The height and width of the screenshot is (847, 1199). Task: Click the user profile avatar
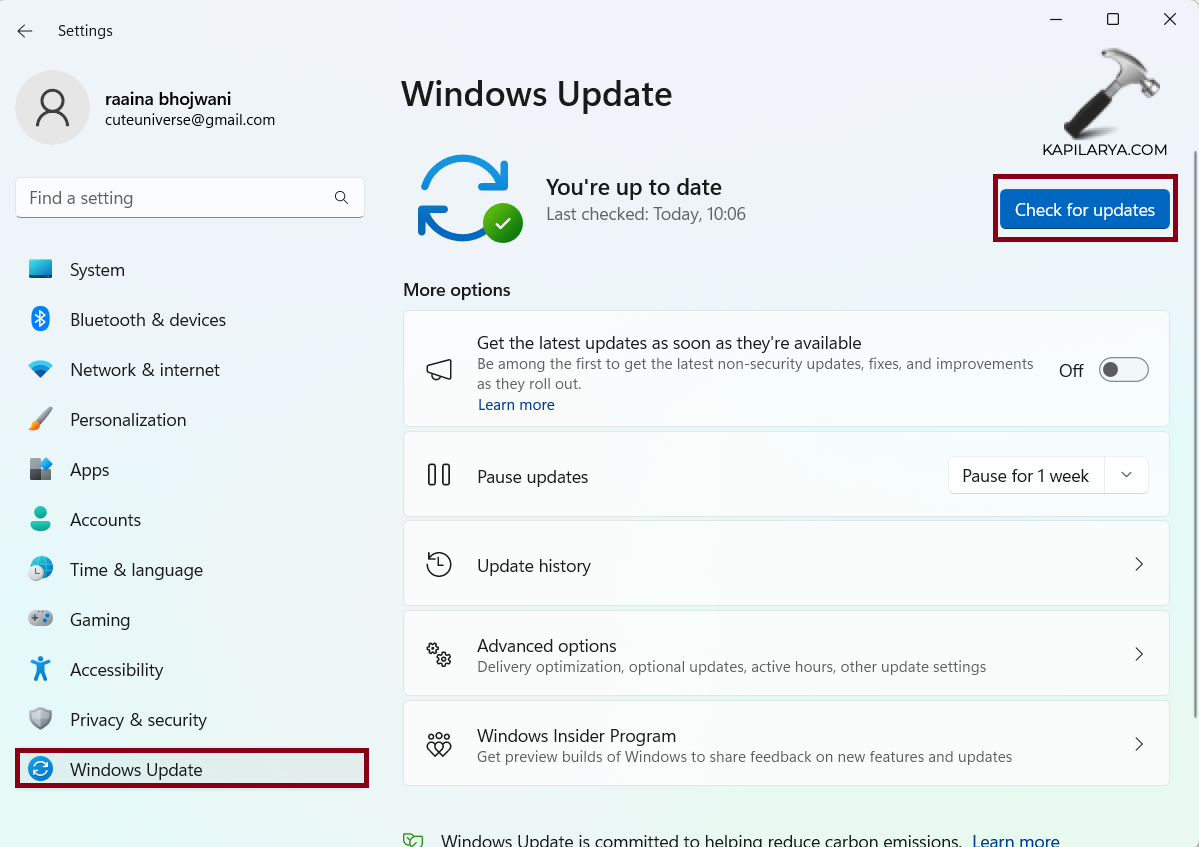(x=52, y=107)
